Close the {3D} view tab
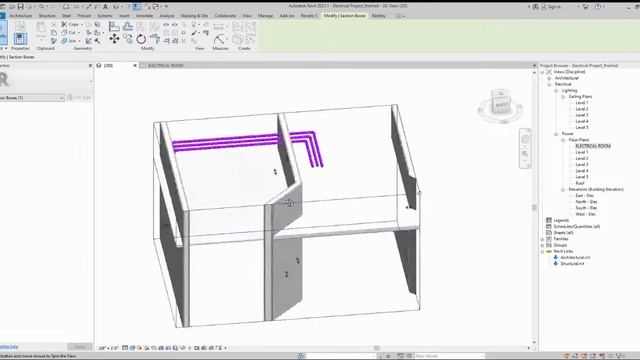 click(x=135, y=65)
